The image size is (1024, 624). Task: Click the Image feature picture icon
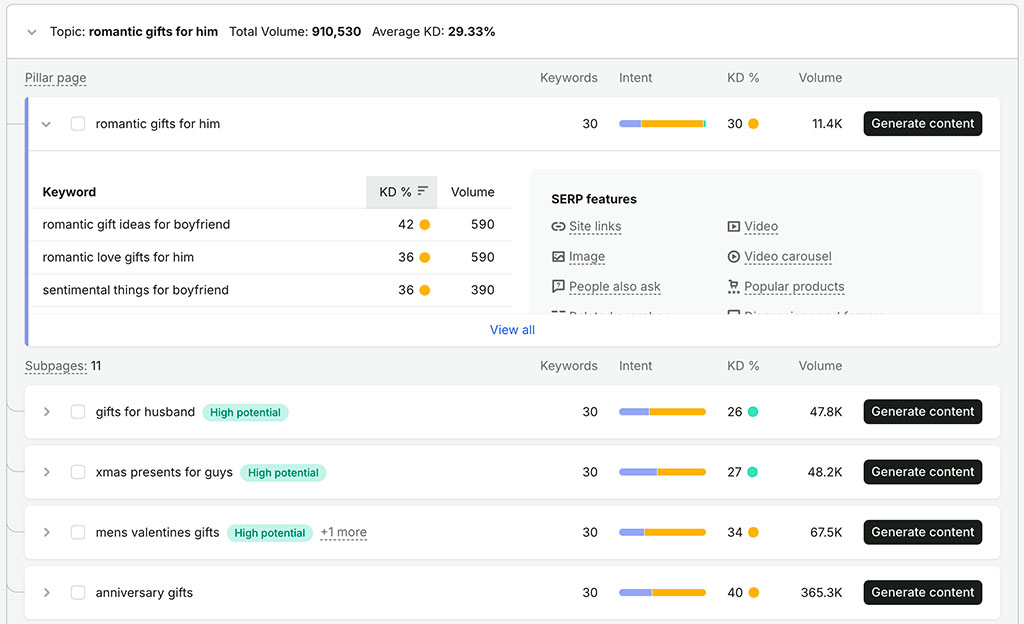click(558, 257)
